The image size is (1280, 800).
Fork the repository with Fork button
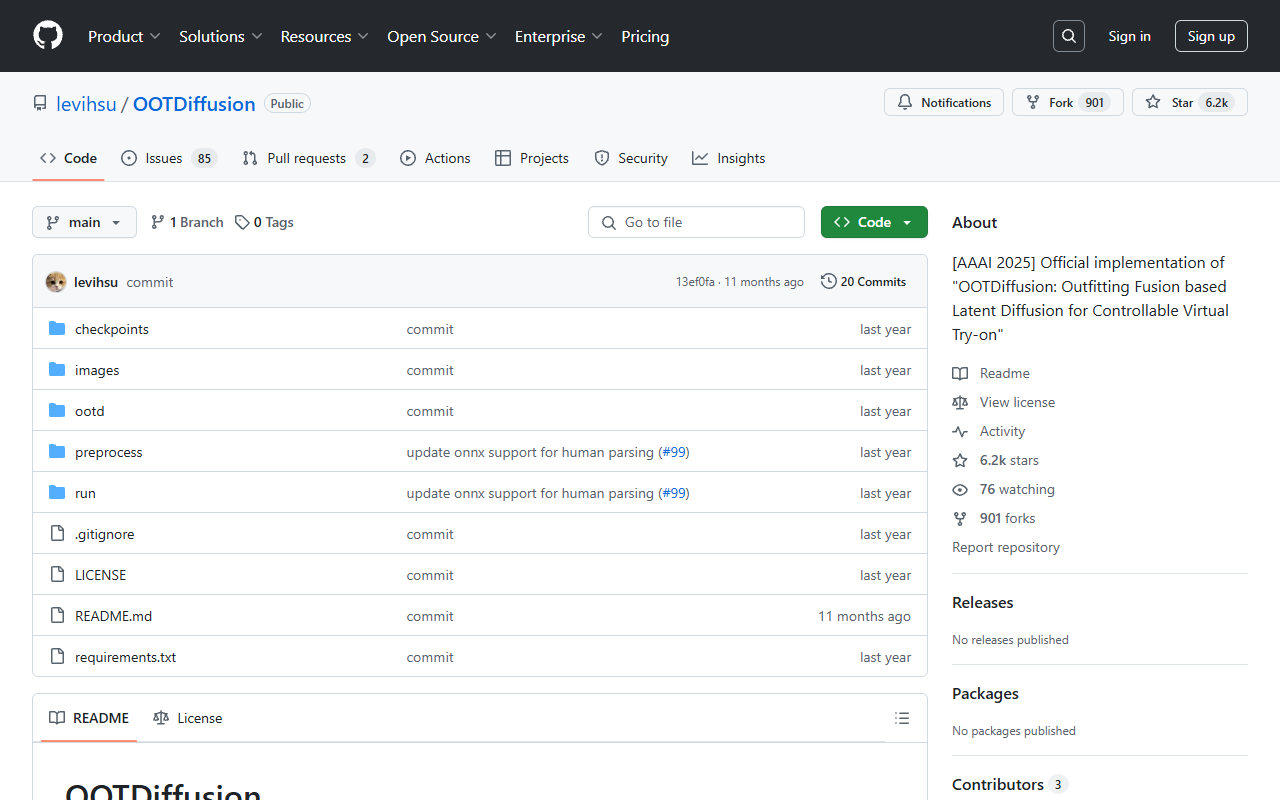click(1067, 102)
